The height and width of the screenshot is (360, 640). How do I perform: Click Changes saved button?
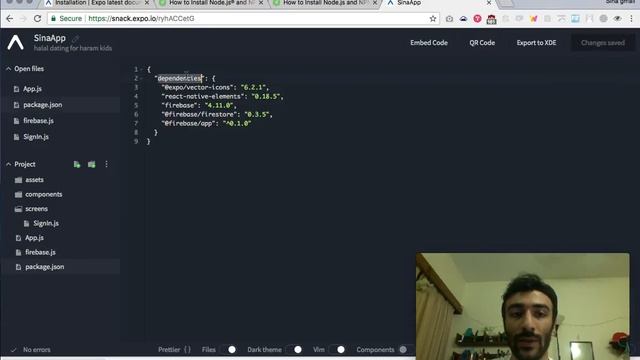[x=603, y=42]
